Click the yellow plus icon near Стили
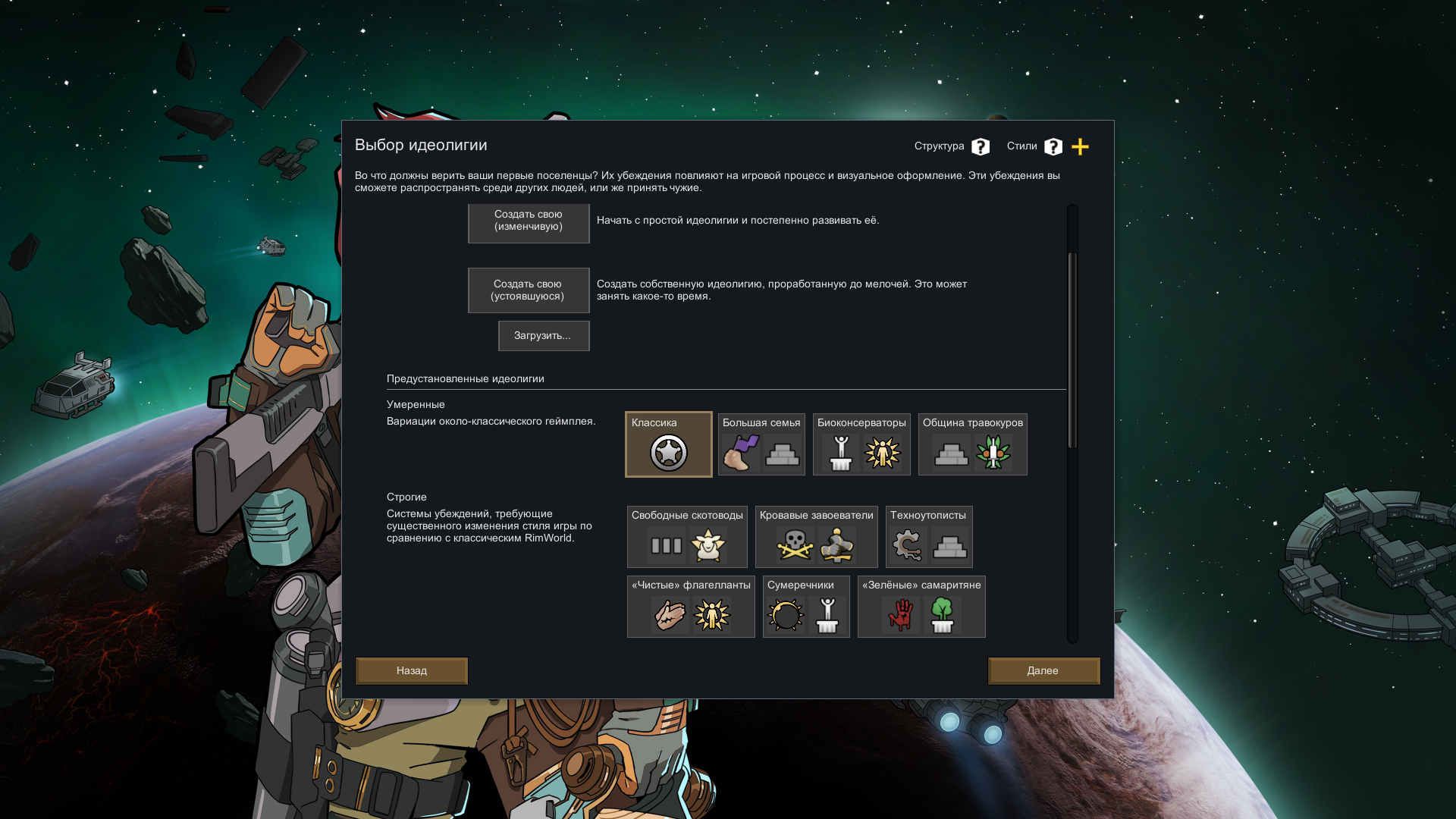Screen dimensions: 1456x819 [1081, 146]
